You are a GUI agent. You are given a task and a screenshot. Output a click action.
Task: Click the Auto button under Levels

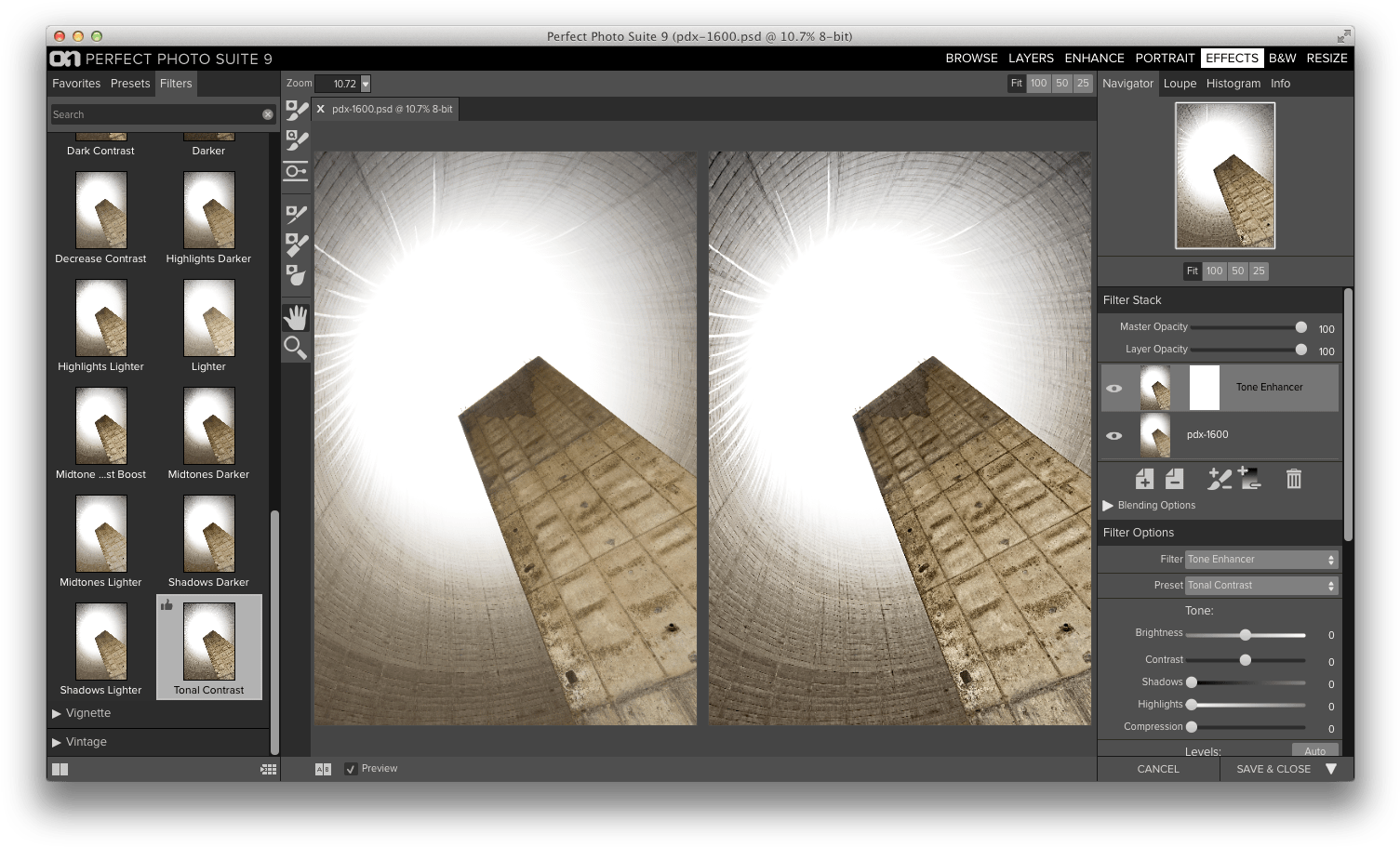click(x=1314, y=750)
